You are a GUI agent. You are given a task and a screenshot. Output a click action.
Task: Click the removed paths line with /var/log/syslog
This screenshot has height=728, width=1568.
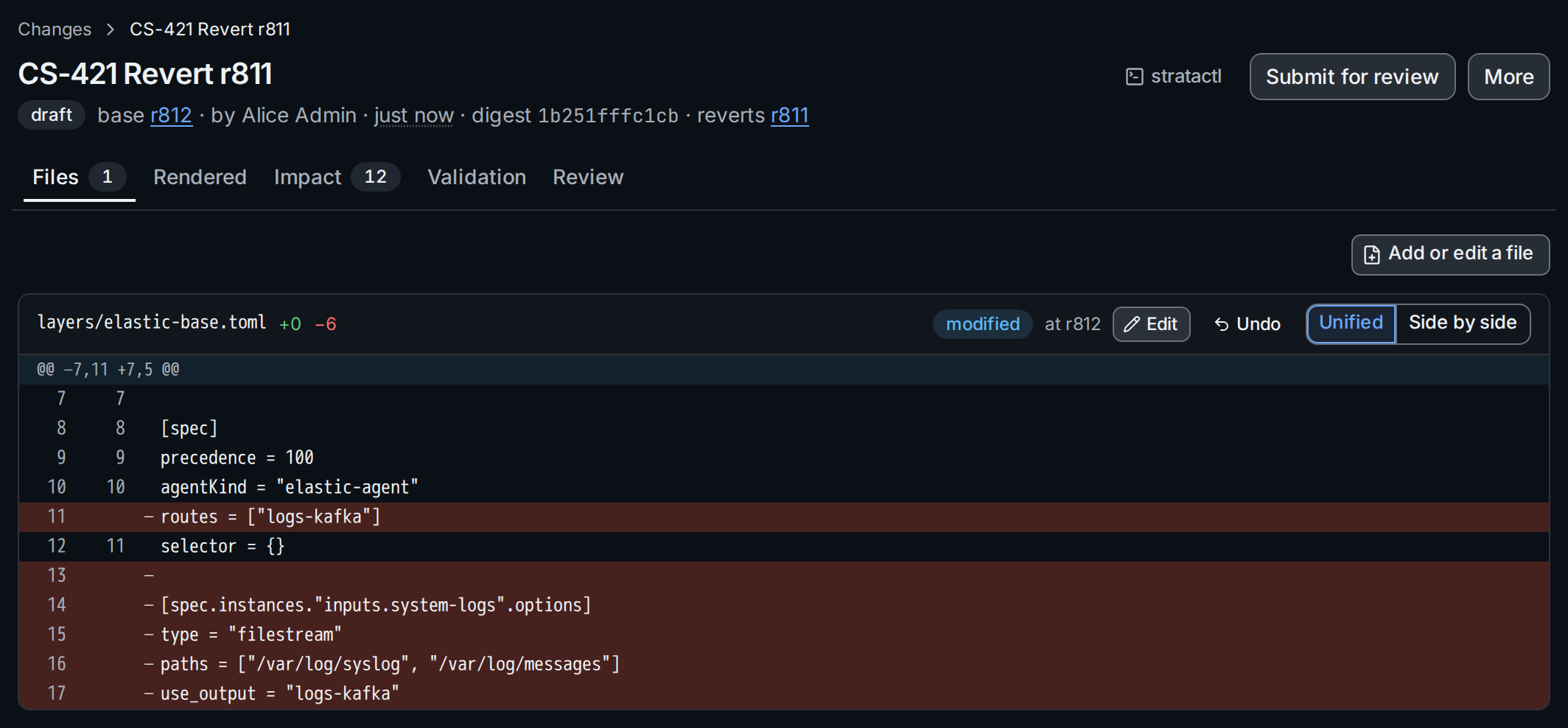tap(784, 665)
